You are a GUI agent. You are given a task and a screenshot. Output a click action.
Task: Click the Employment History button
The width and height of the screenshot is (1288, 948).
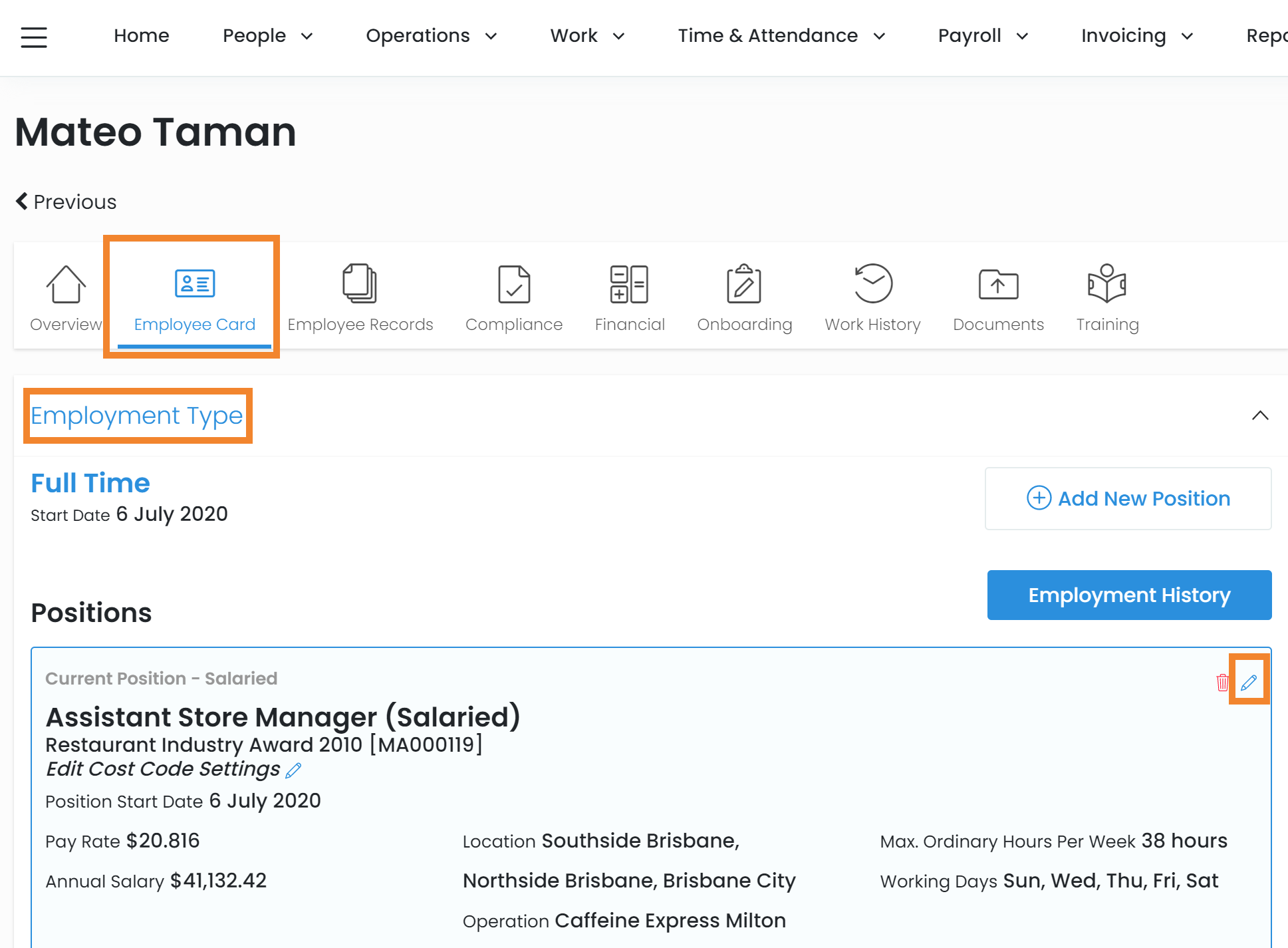click(1128, 595)
